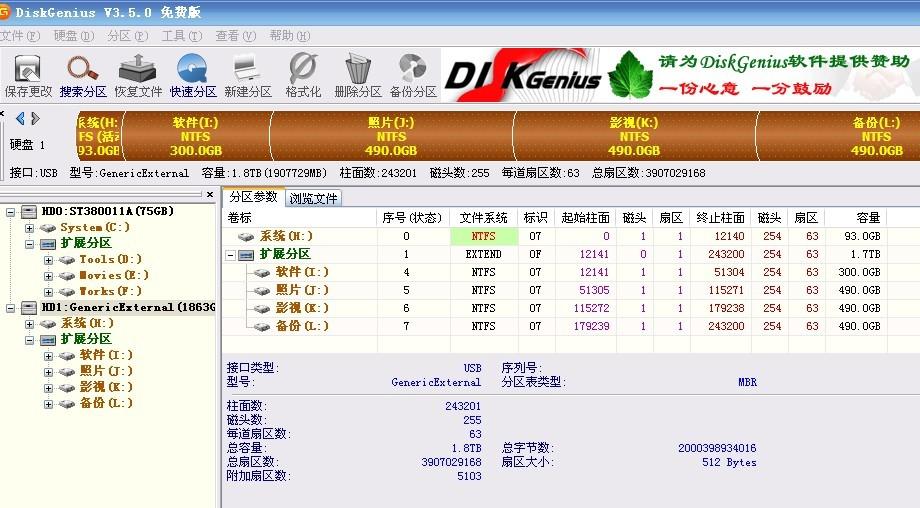920x508 pixels.
Task: Collapse 扩展分区 row in partition table
Action: coord(231,255)
